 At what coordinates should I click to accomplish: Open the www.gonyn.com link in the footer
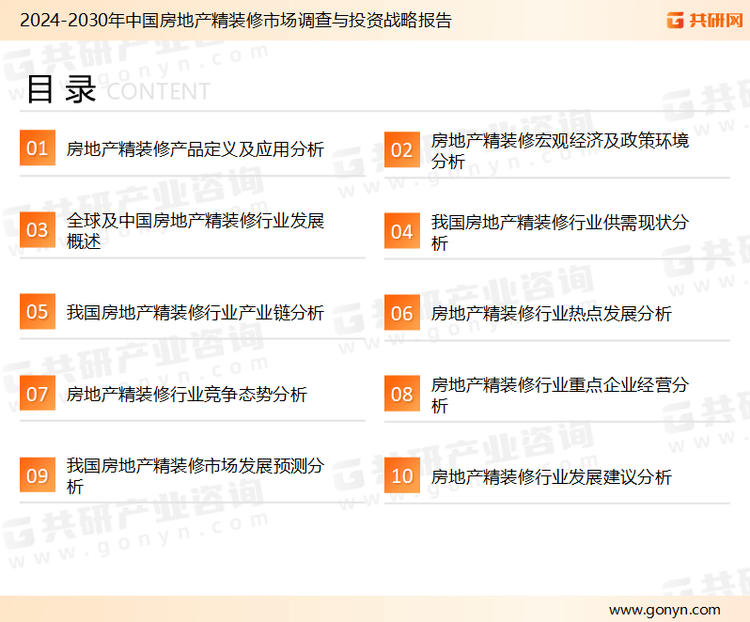pyautogui.click(x=664, y=609)
